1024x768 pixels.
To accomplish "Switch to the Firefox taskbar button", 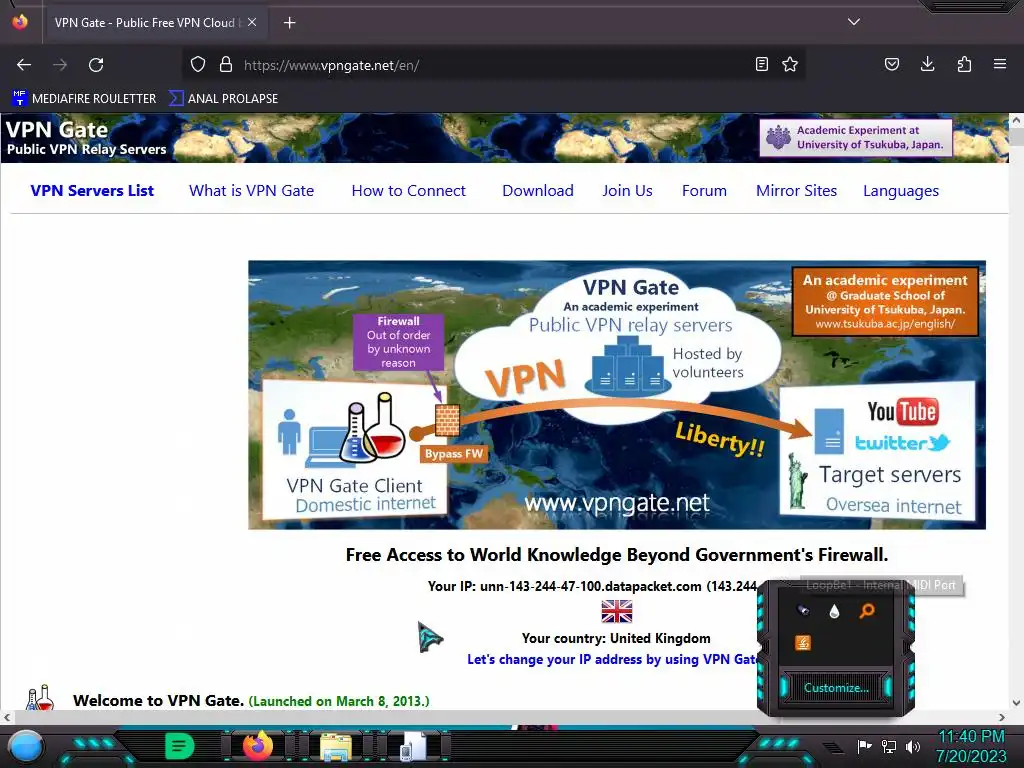I will click(258, 746).
